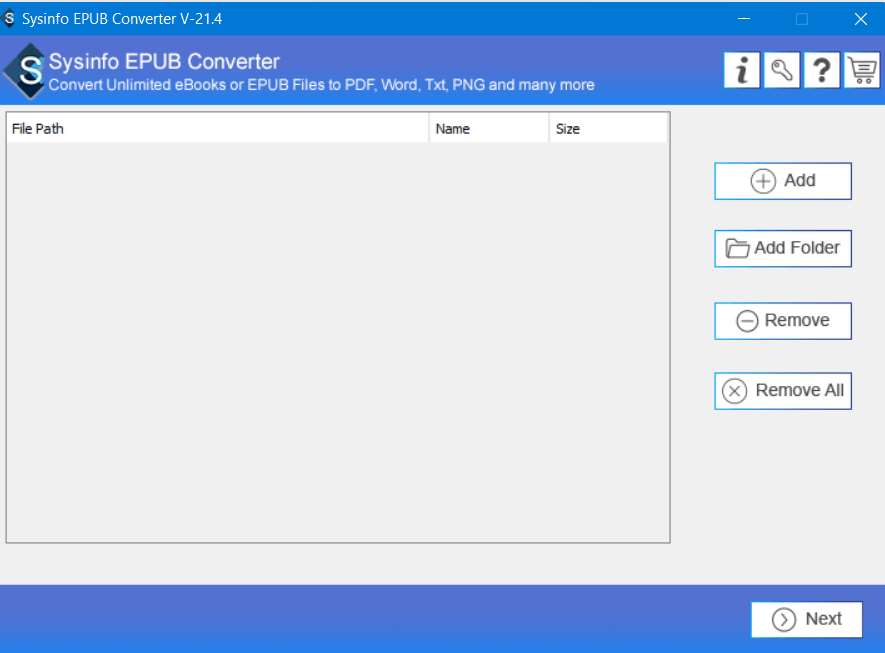Click the title bar text 'Sysinfo EPUB Converter V-21.4'
The image size is (885, 653).
click(x=122, y=19)
